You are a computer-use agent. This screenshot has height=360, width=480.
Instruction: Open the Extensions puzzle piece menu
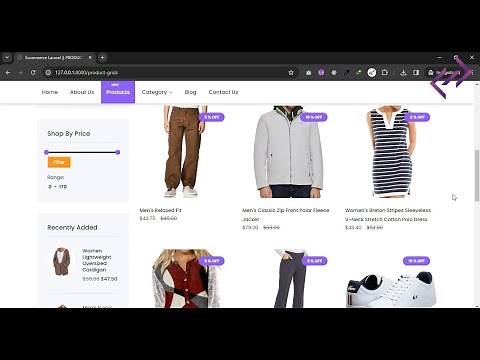pos(384,72)
